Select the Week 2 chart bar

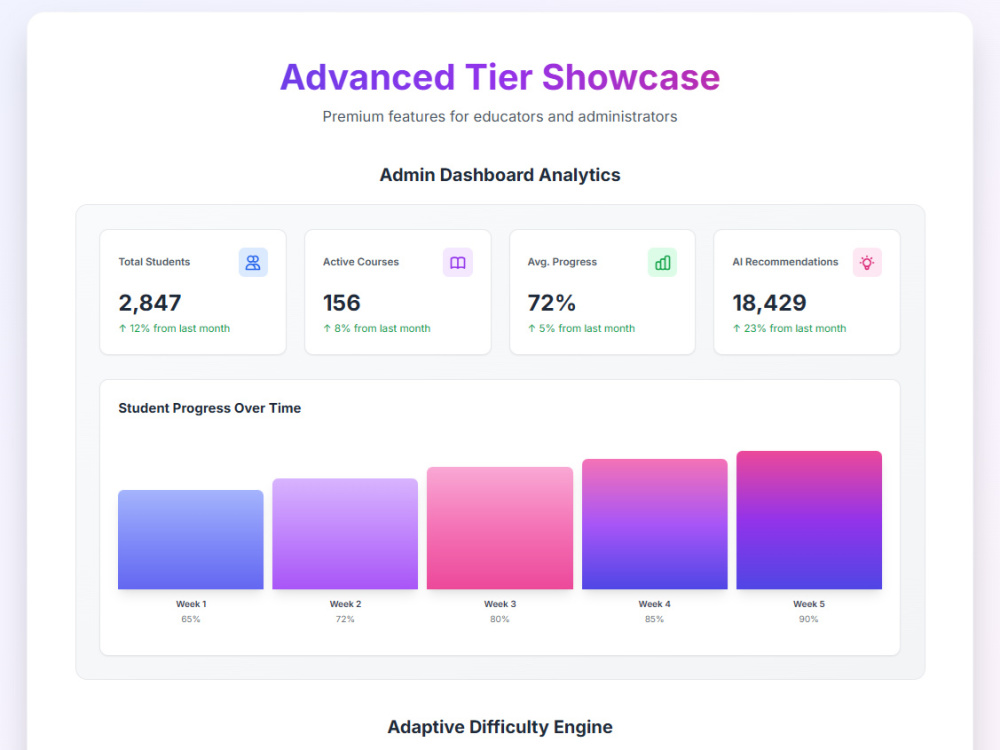coord(345,534)
